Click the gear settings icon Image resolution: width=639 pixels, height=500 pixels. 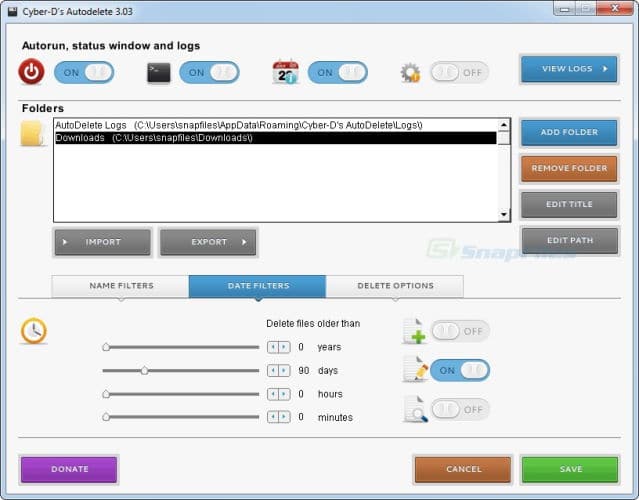[410, 73]
